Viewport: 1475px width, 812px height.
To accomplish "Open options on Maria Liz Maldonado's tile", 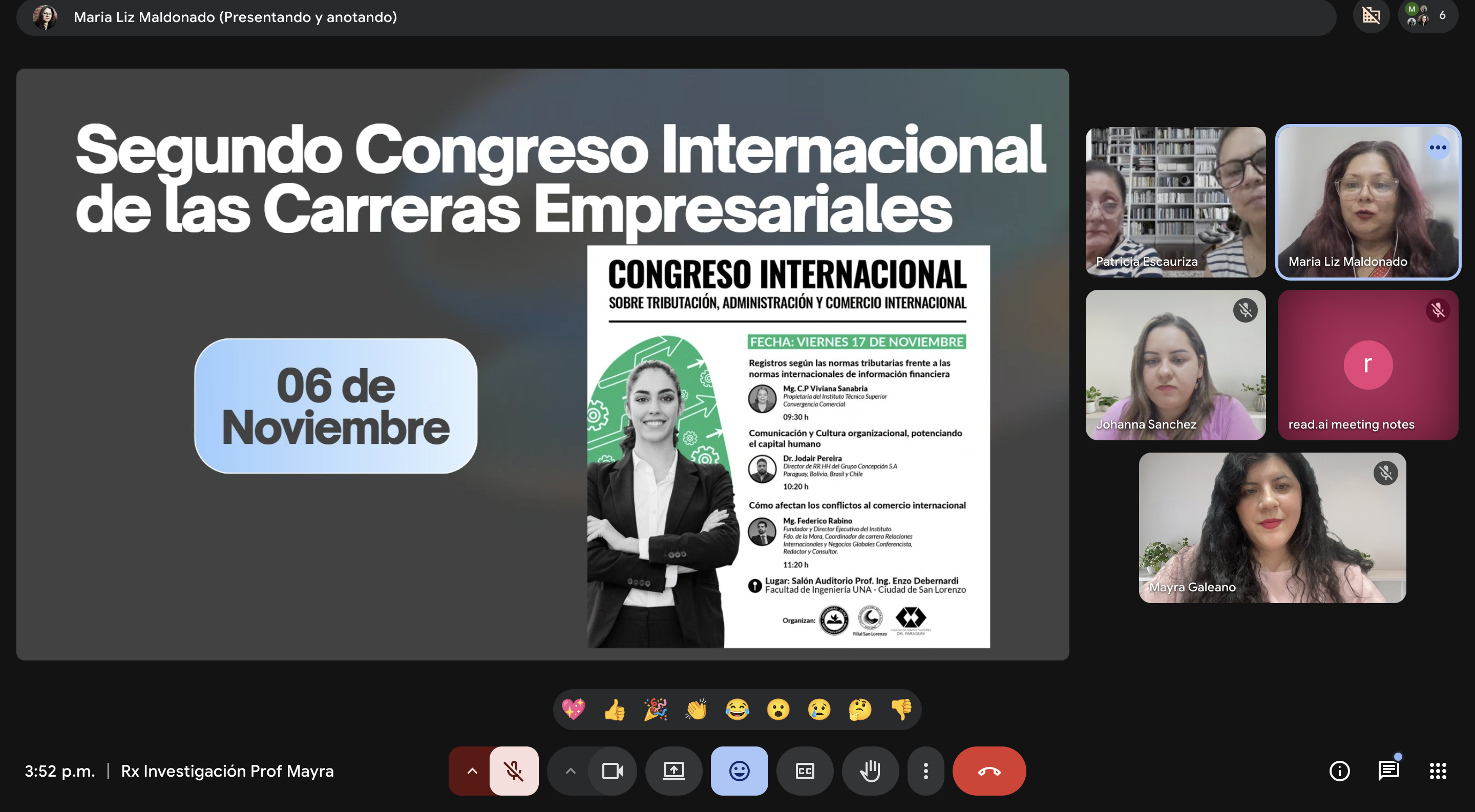I will 1438,147.
